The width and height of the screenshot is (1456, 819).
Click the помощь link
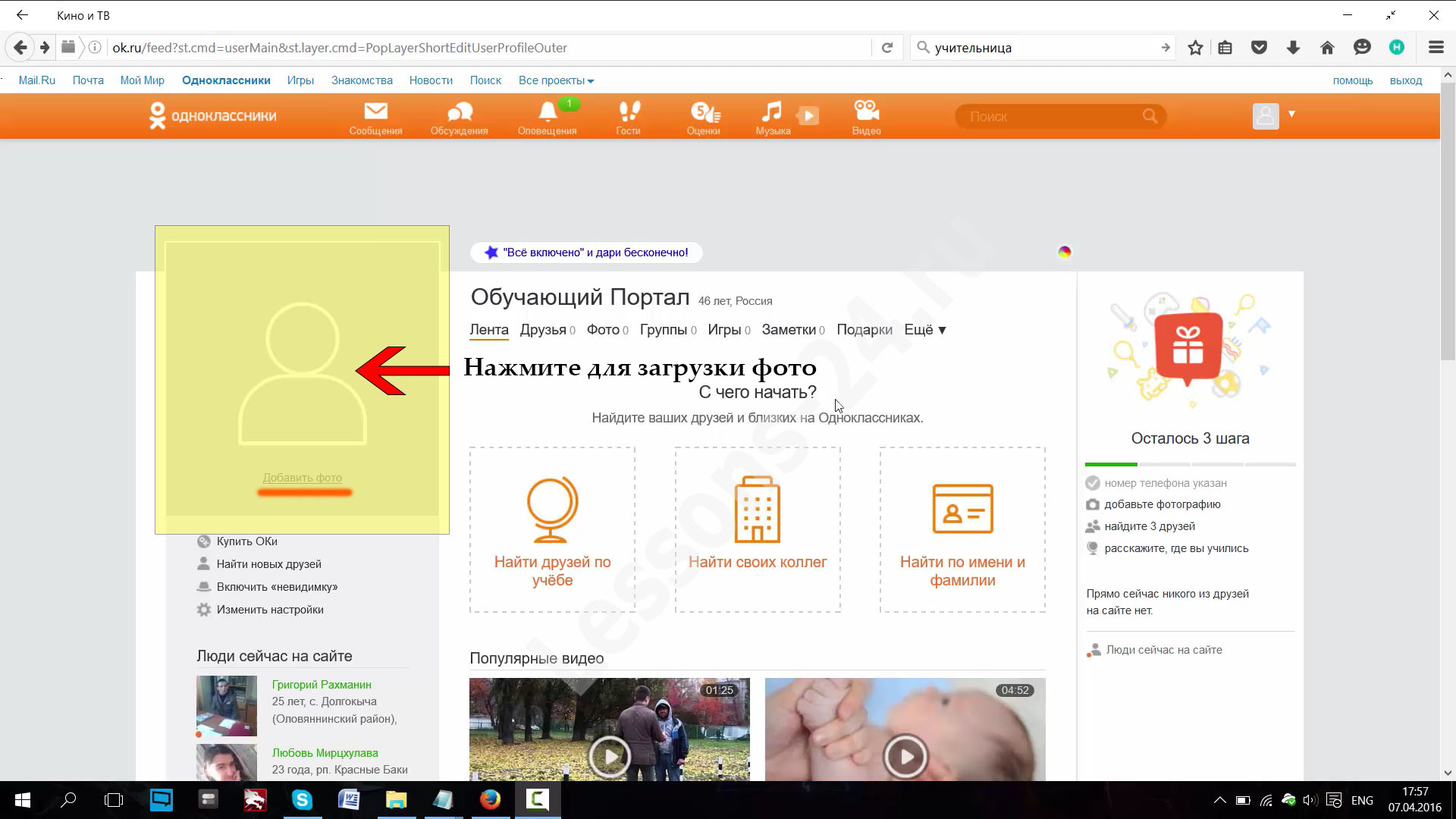tap(1353, 80)
